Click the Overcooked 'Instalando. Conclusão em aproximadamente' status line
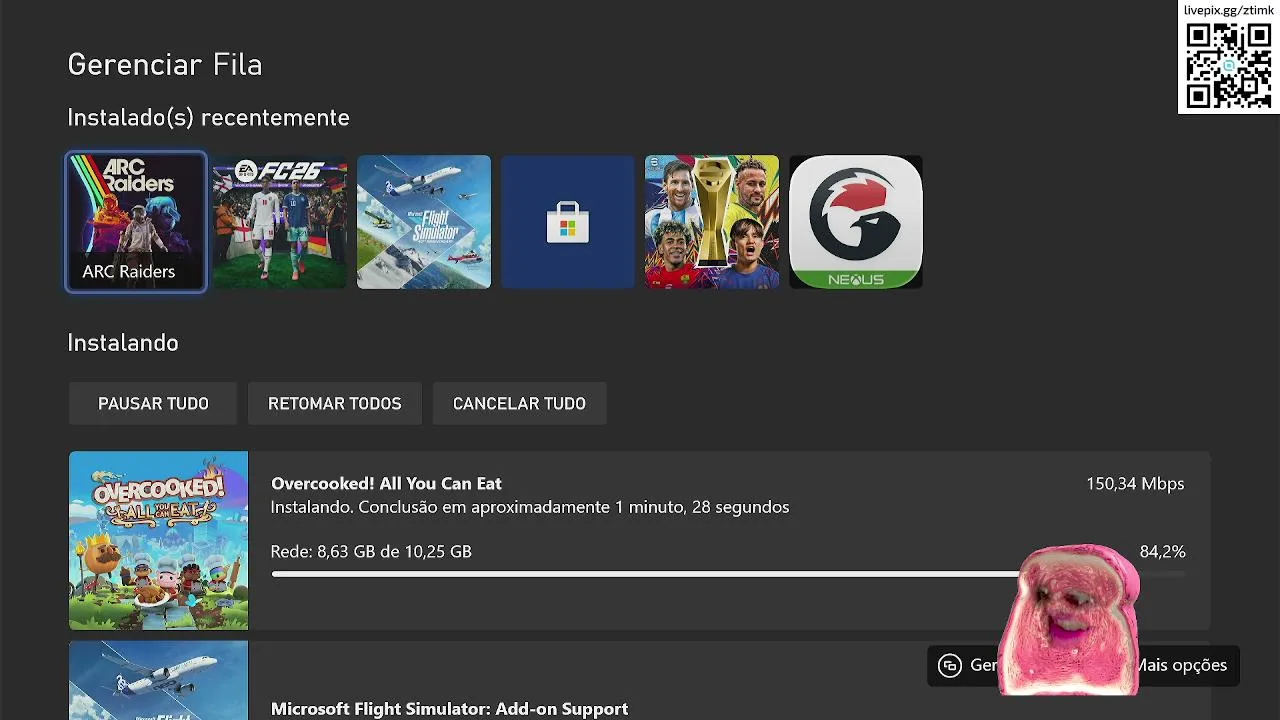This screenshot has height=720, width=1280. 530,508
